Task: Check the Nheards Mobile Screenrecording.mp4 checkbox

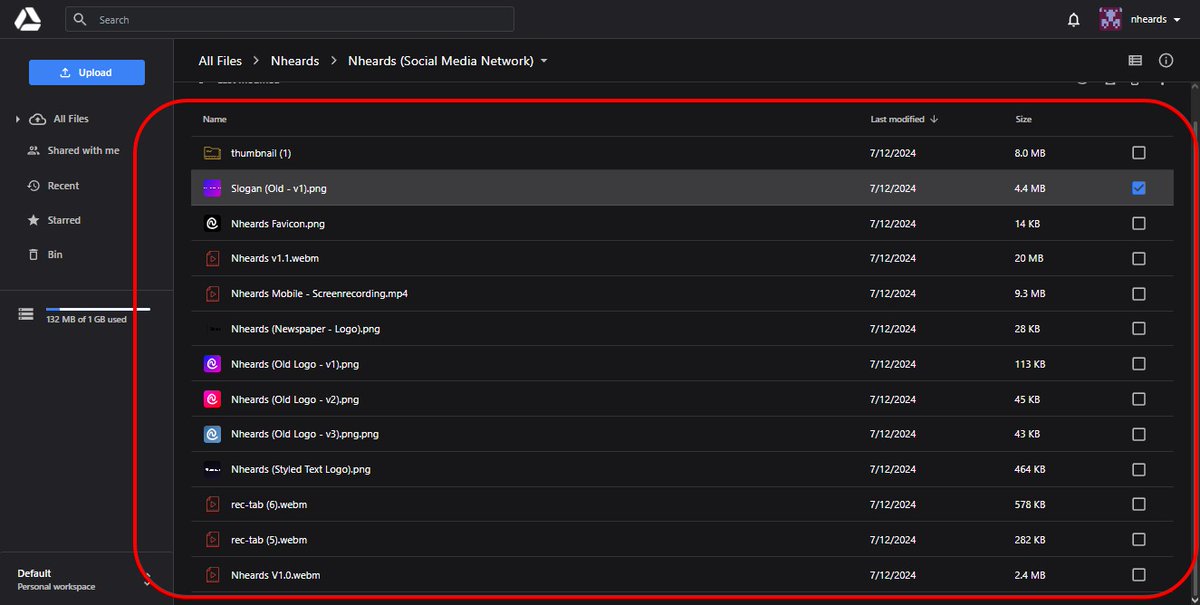Action: 1139,294
